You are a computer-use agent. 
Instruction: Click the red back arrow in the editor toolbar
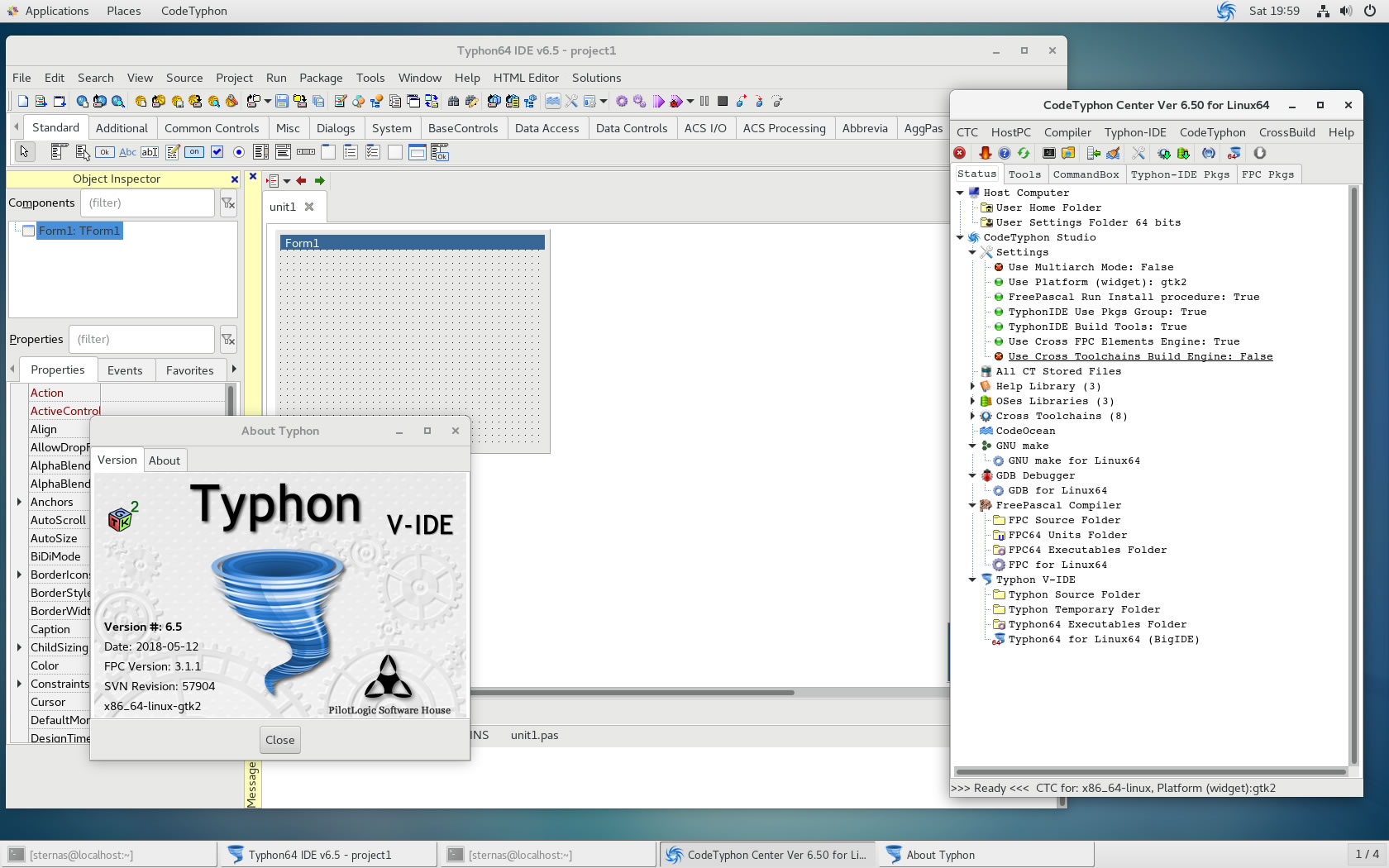point(301,180)
